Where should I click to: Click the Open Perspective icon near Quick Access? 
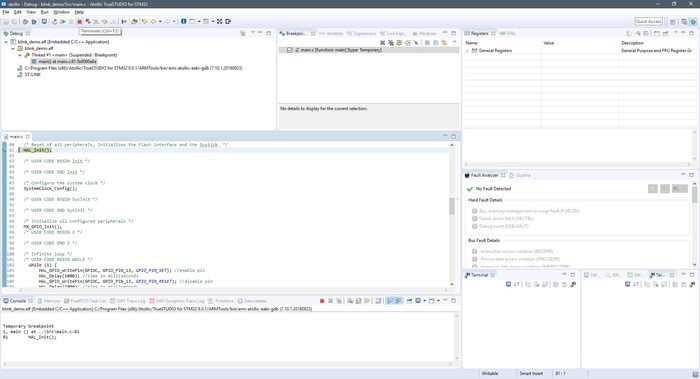click(673, 21)
